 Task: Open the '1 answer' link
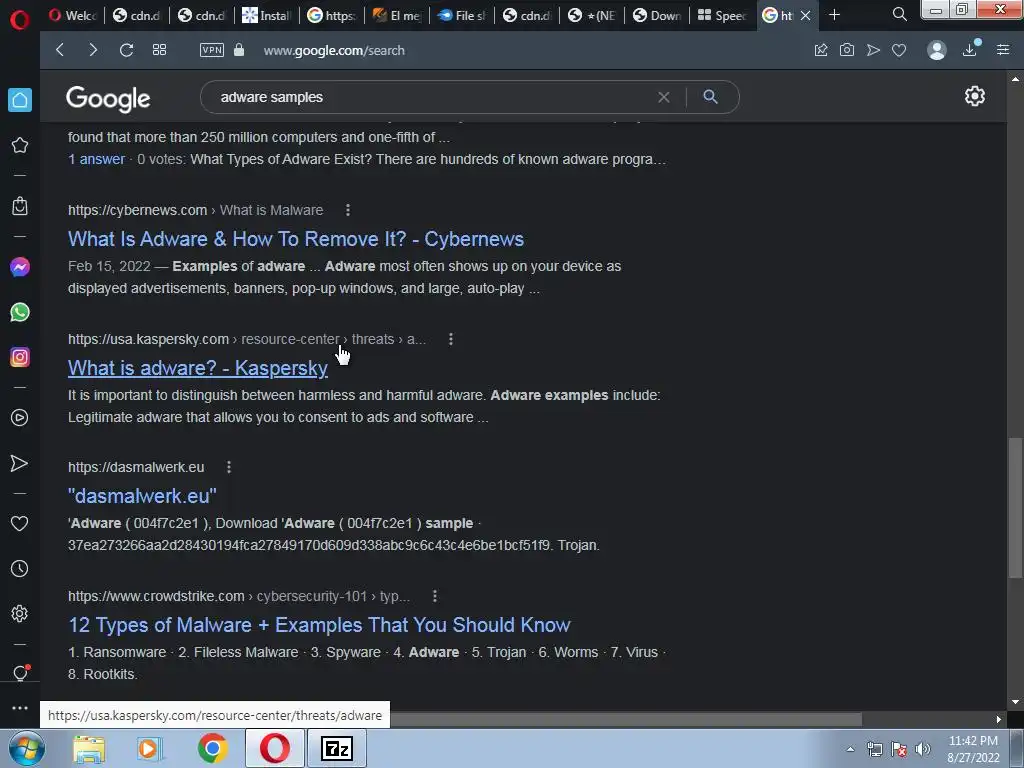click(x=97, y=159)
